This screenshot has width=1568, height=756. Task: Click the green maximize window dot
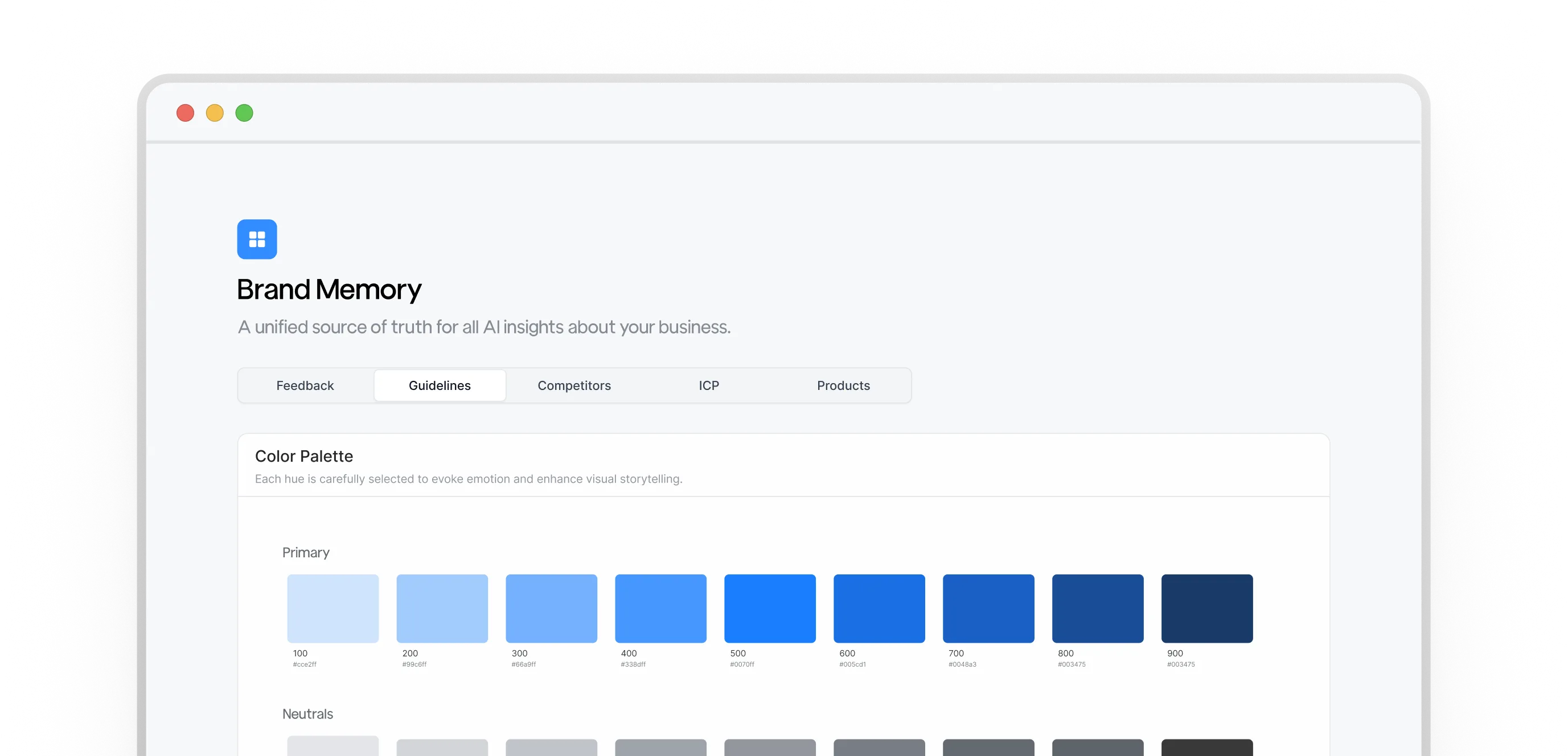244,113
